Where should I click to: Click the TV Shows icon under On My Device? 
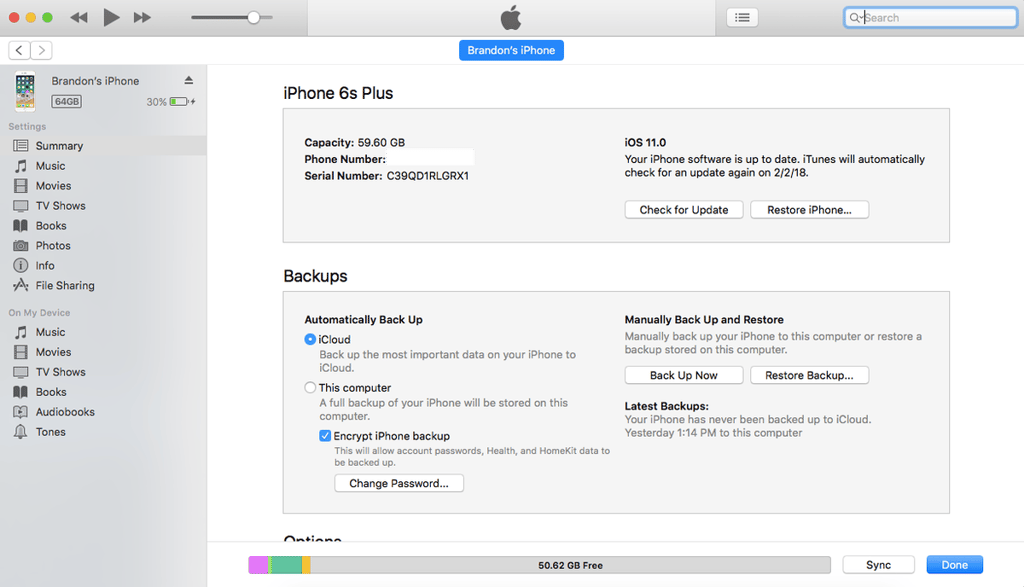[21, 372]
